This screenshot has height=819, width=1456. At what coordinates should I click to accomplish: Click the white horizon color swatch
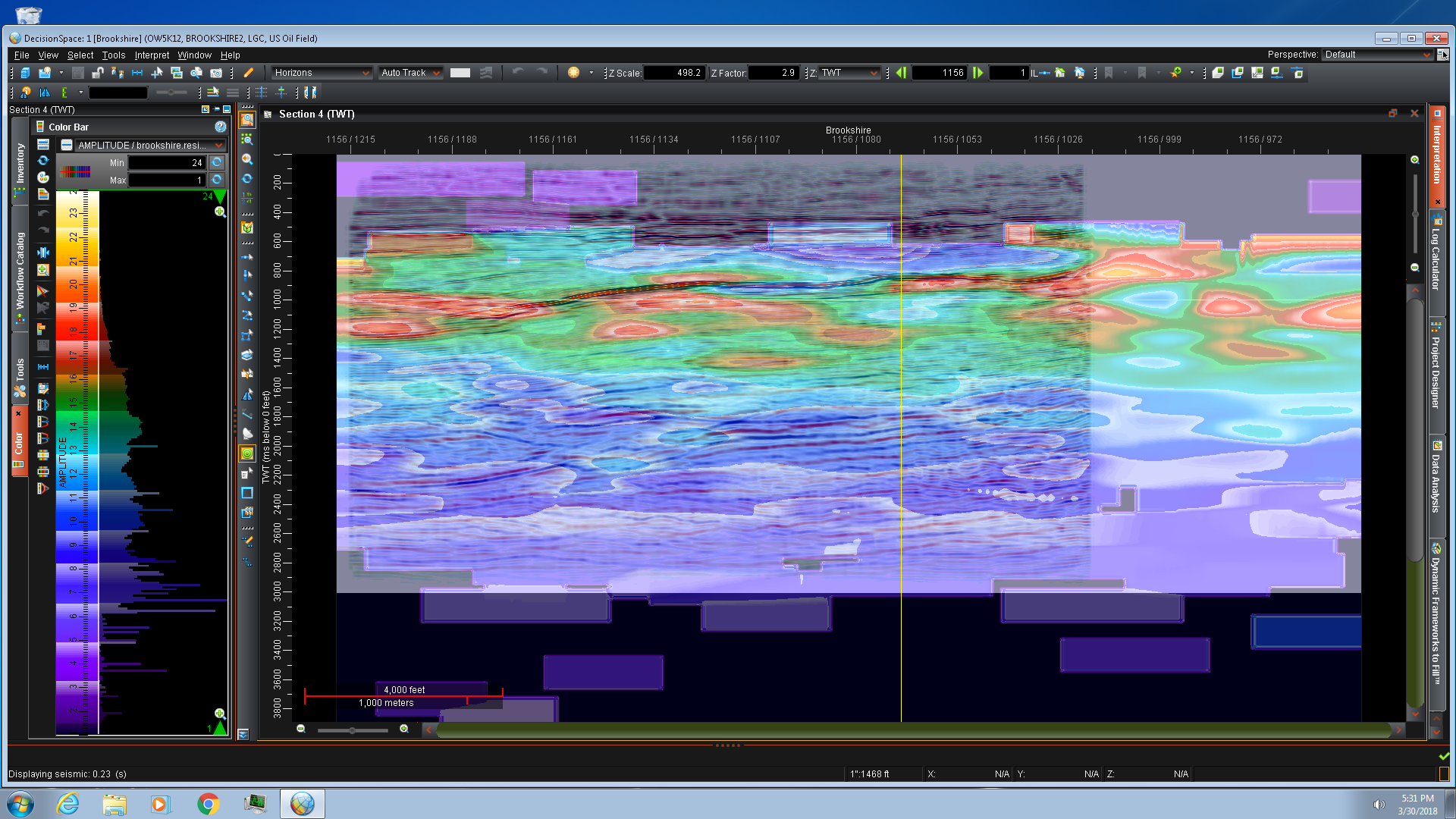pyautogui.click(x=460, y=73)
